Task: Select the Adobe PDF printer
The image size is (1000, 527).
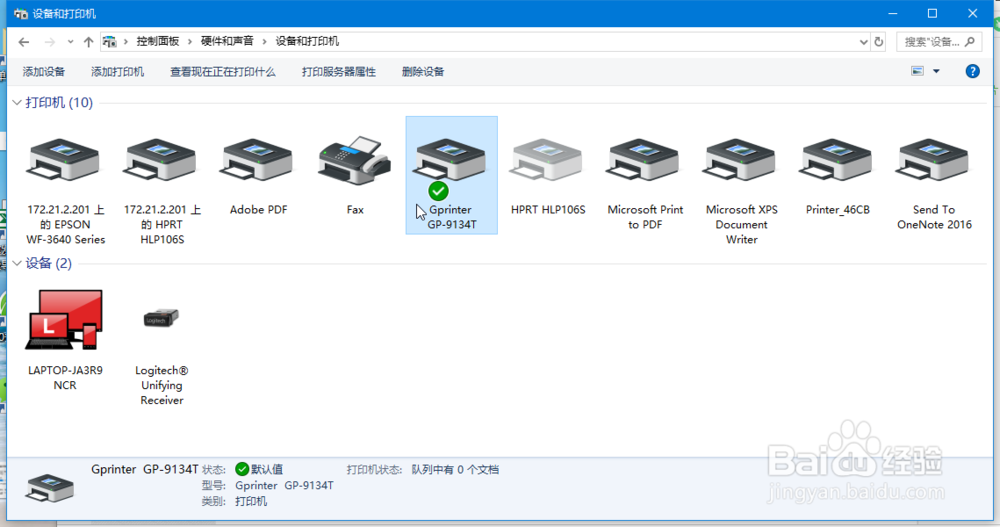Action: click(257, 160)
